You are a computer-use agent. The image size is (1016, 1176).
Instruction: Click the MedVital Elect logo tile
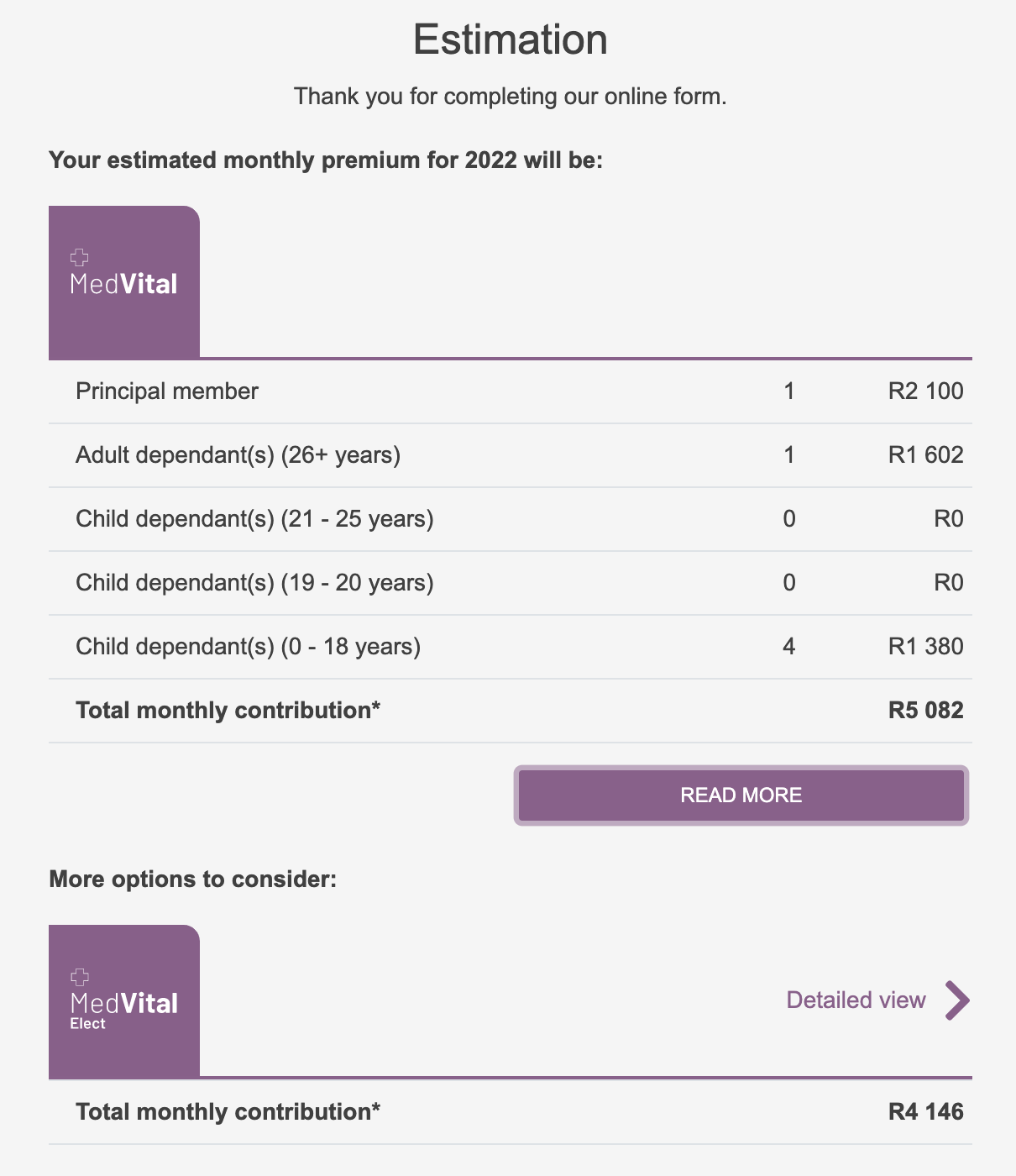[x=124, y=1001]
